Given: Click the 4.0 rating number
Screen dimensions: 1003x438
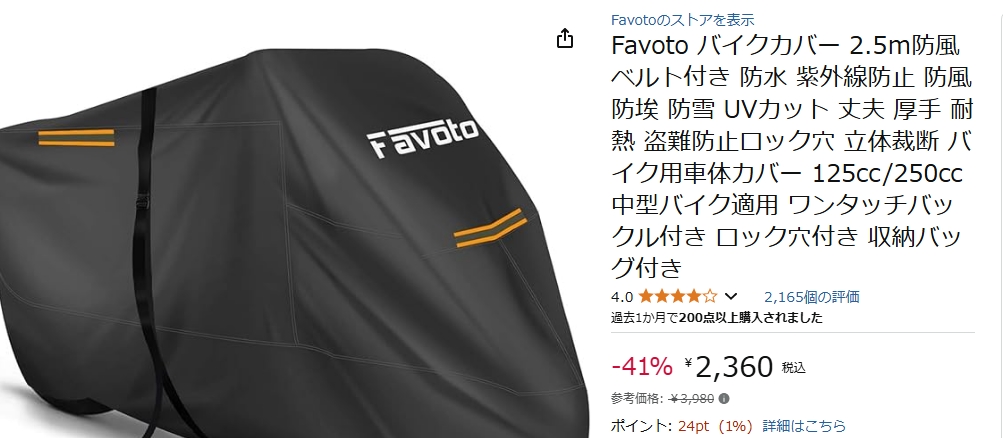Looking at the screenshot, I should (x=622, y=297).
